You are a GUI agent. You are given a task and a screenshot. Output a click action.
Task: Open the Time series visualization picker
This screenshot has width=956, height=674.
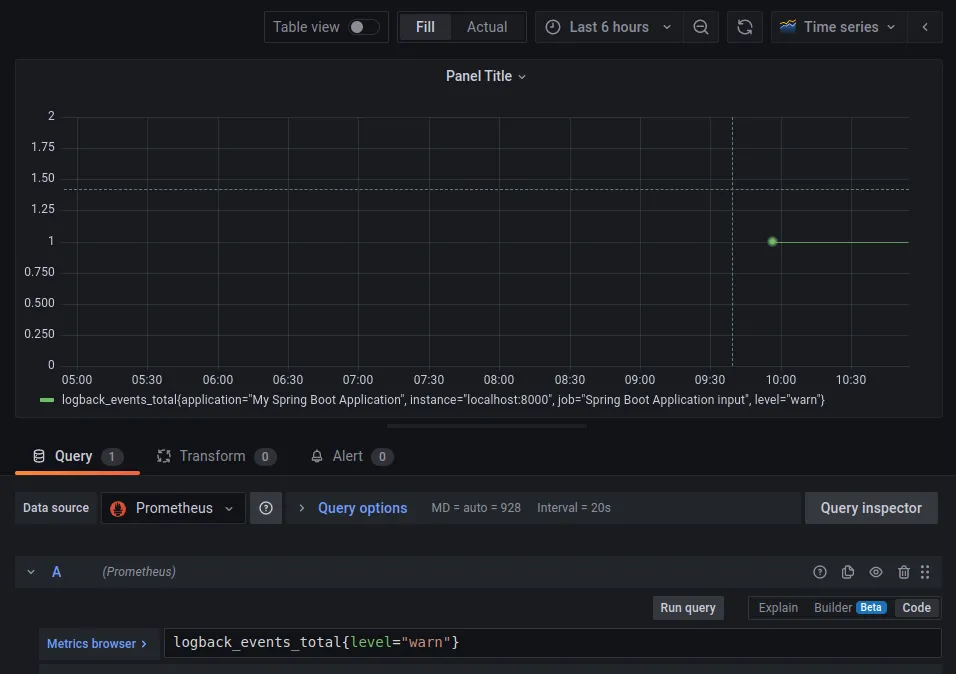(838, 27)
